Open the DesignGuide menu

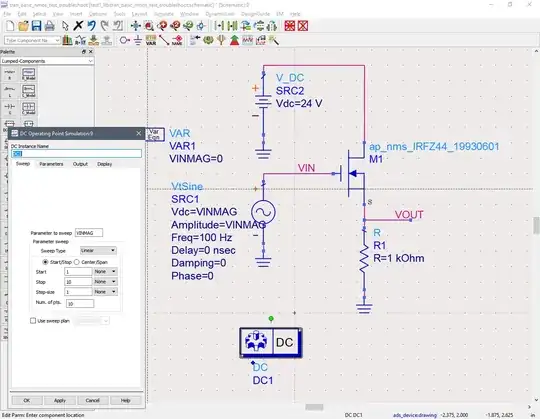click(x=255, y=14)
